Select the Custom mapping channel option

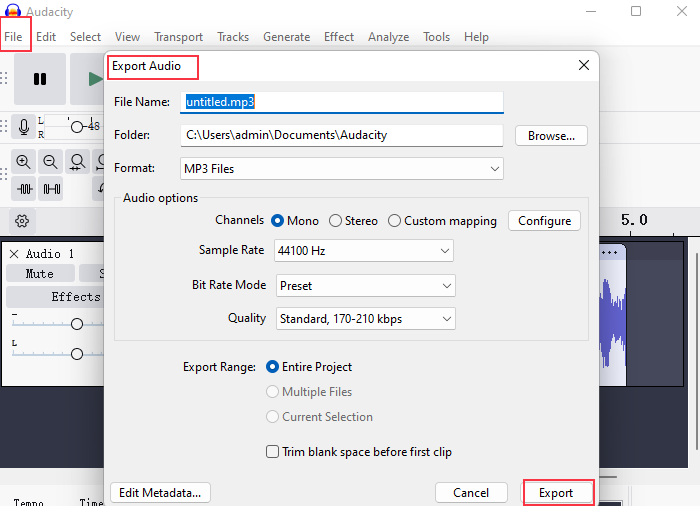click(442, 221)
